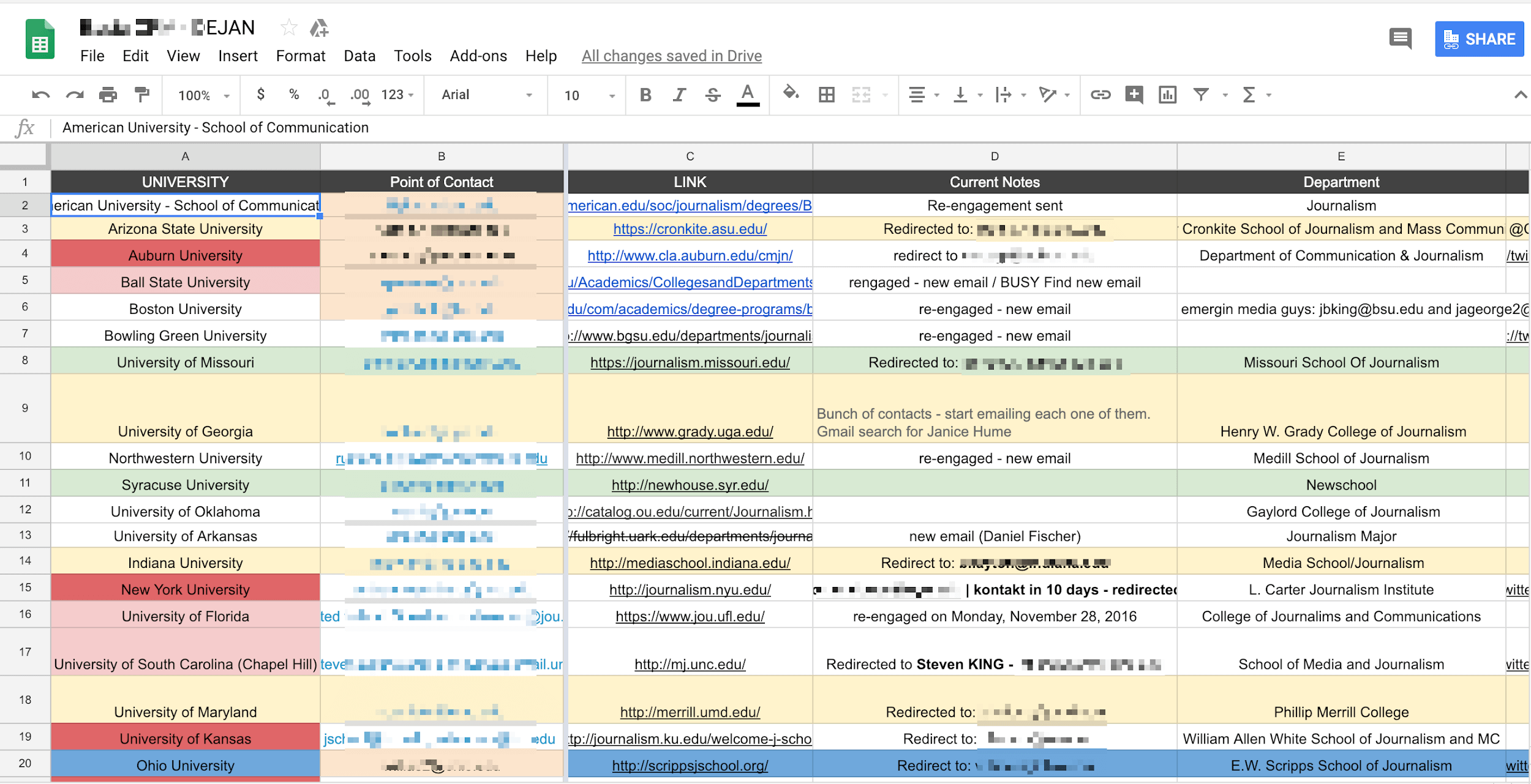Select the Gaylord College of Journalism cell
The height and width of the screenshot is (784, 1531).
[x=1341, y=510]
